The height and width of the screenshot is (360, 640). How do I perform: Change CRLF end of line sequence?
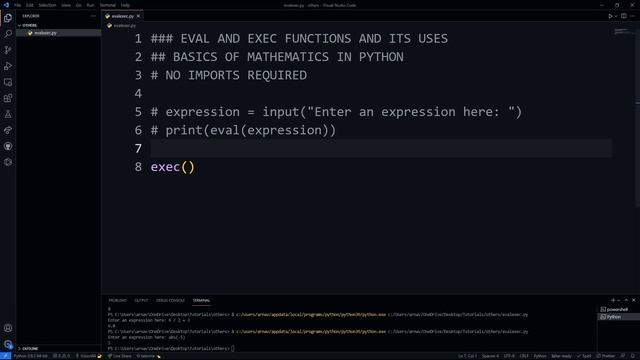pos(524,356)
